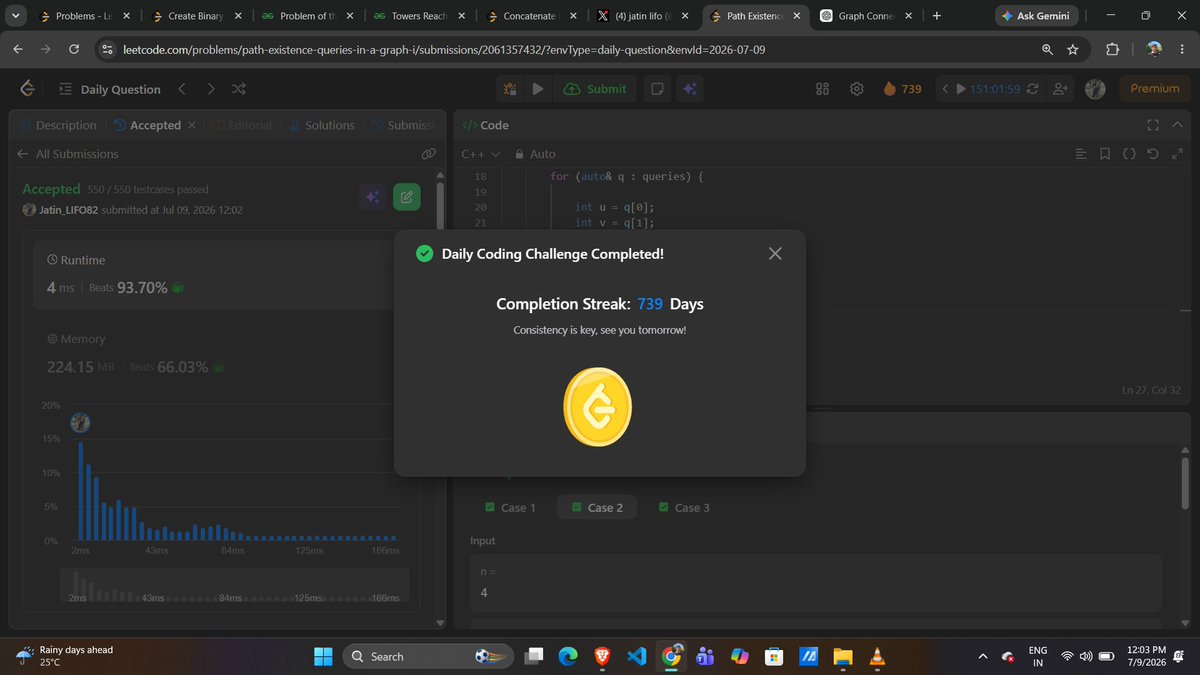Click the debug icon beside Run
Screen dimensions: 1200x675
point(510,89)
